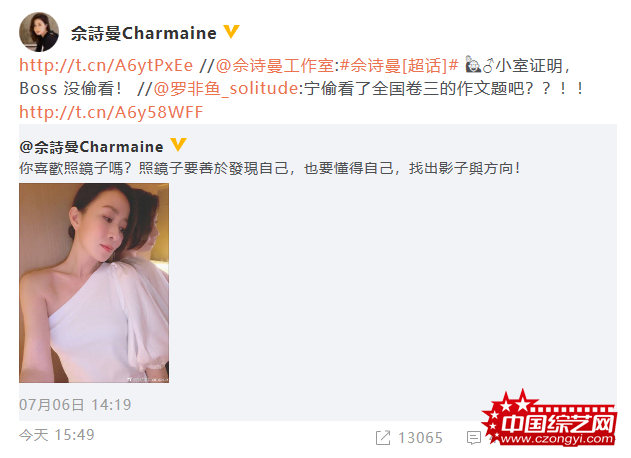Click the original post timestamp 07月06日 14:19

click(x=75, y=404)
